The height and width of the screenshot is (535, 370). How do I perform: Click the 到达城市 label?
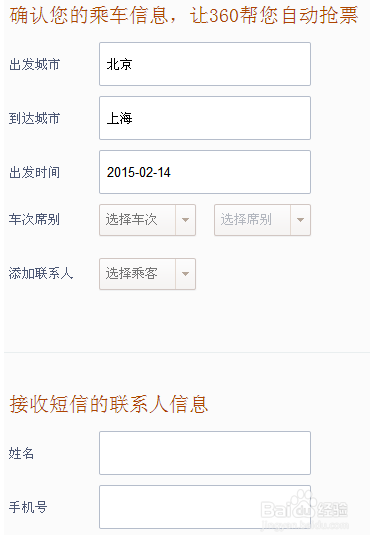point(34,118)
